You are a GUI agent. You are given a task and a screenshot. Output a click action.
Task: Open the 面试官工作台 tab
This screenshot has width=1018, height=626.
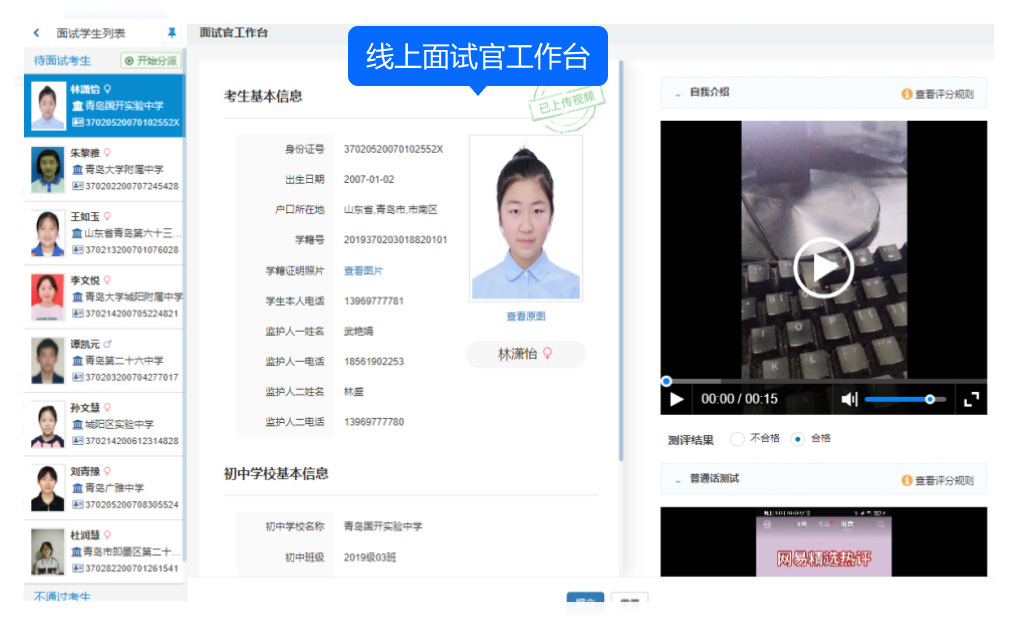click(234, 33)
